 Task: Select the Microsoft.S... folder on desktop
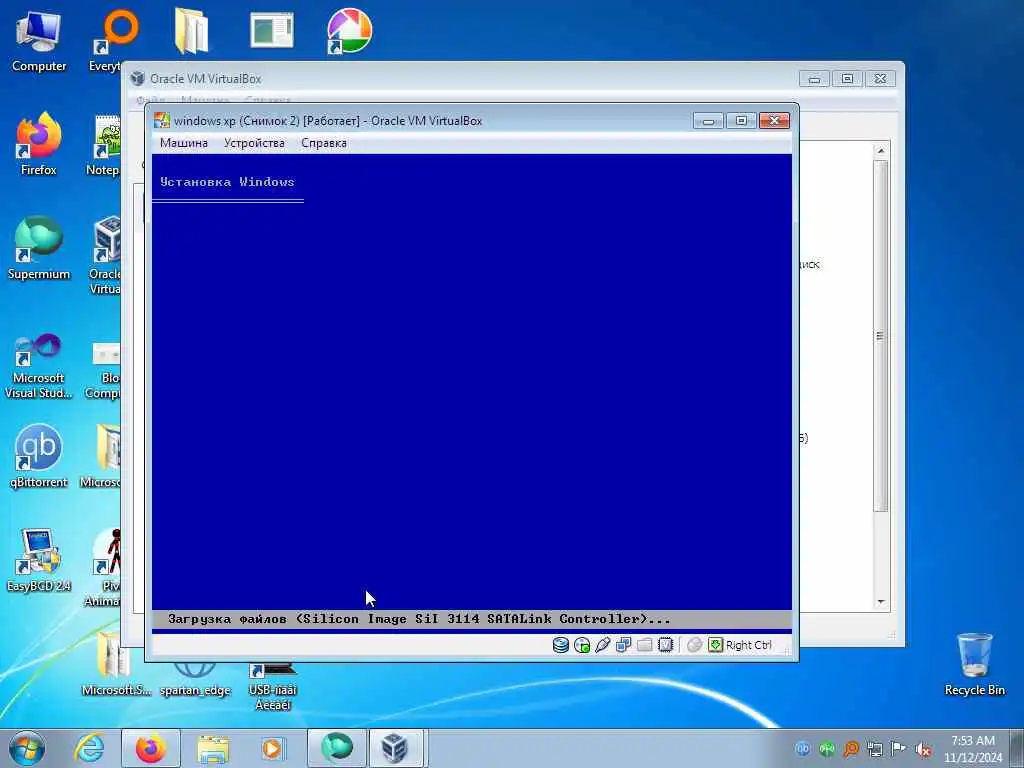pos(116,664)
